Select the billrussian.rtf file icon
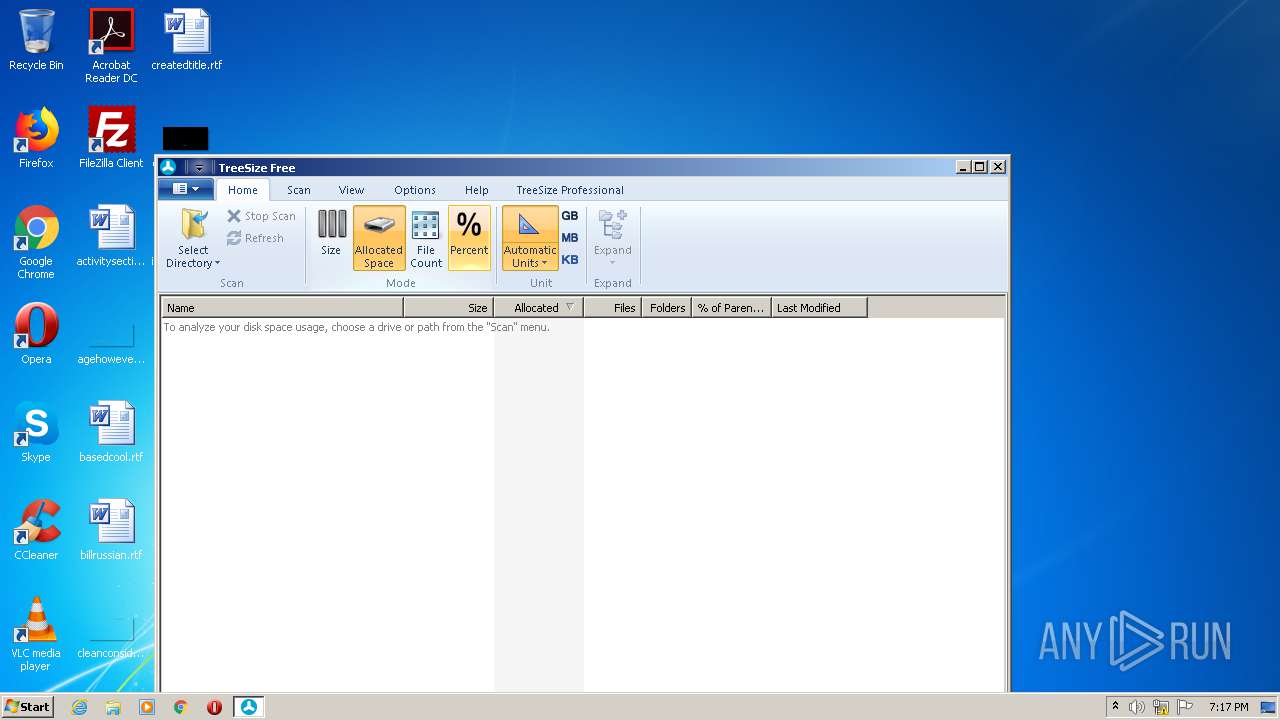Screen dimensions: 1280x720 pyautogui.click(x=111, y=530)
